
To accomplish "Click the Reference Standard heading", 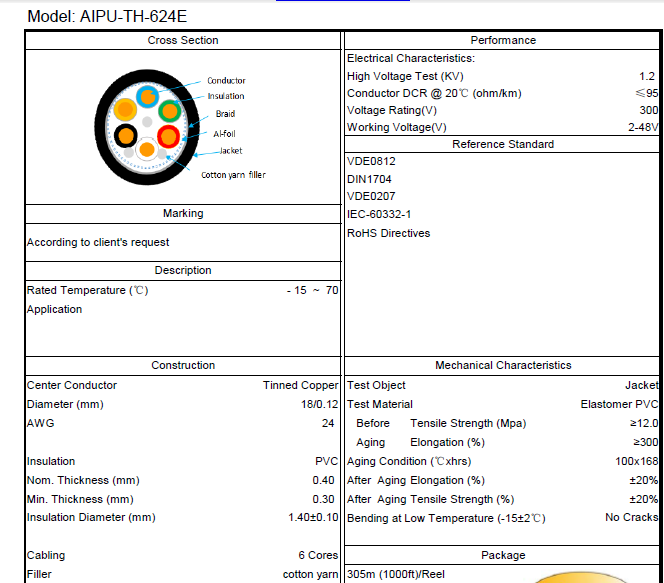I will click(x=502, y=144).
